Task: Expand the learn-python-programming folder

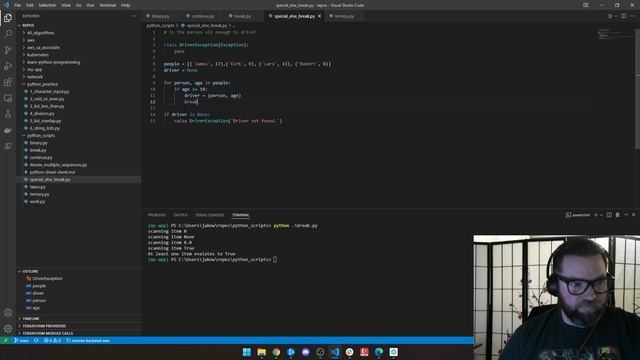Action: (53, 62)
